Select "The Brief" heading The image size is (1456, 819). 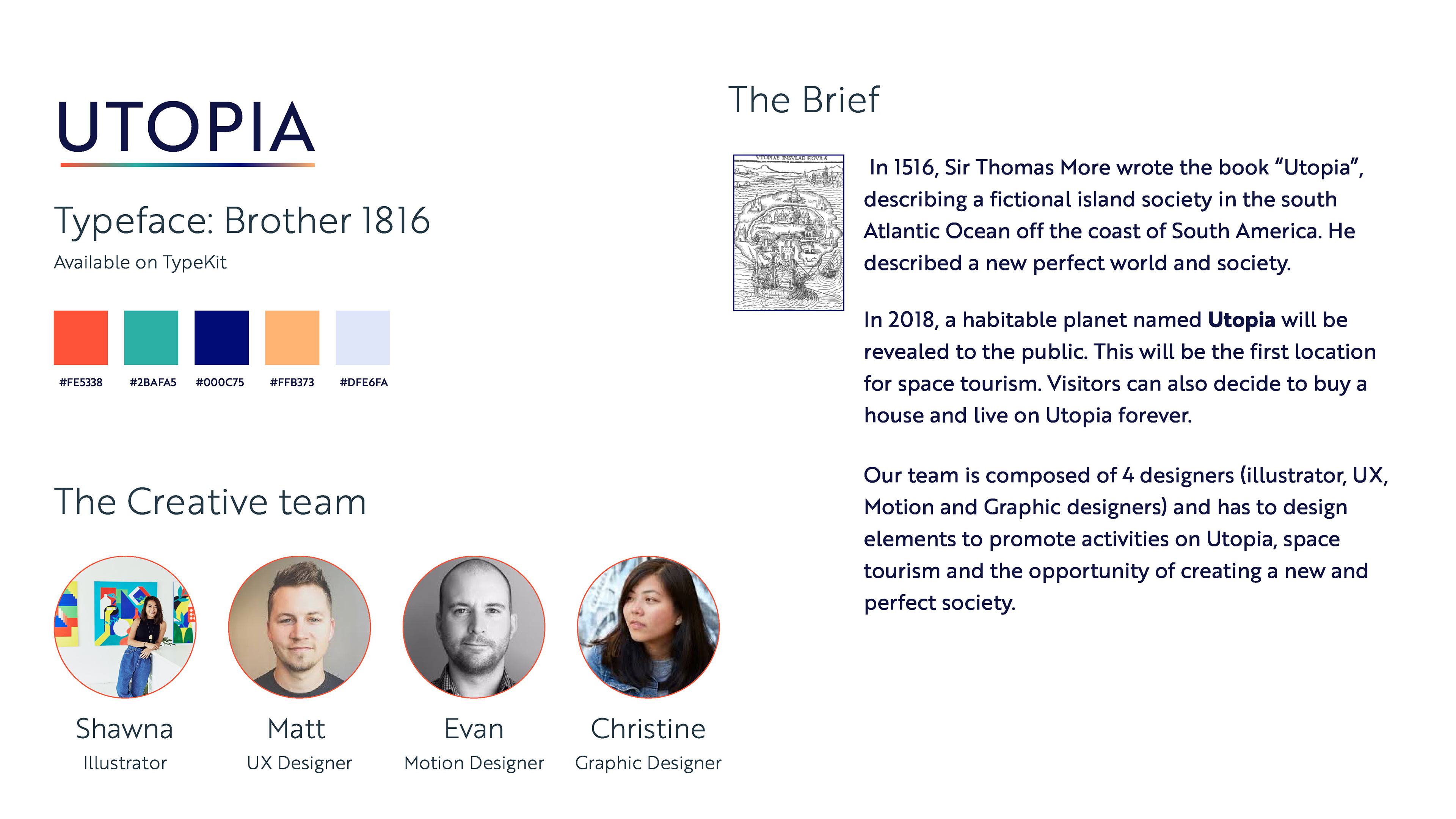pos(803,100)
